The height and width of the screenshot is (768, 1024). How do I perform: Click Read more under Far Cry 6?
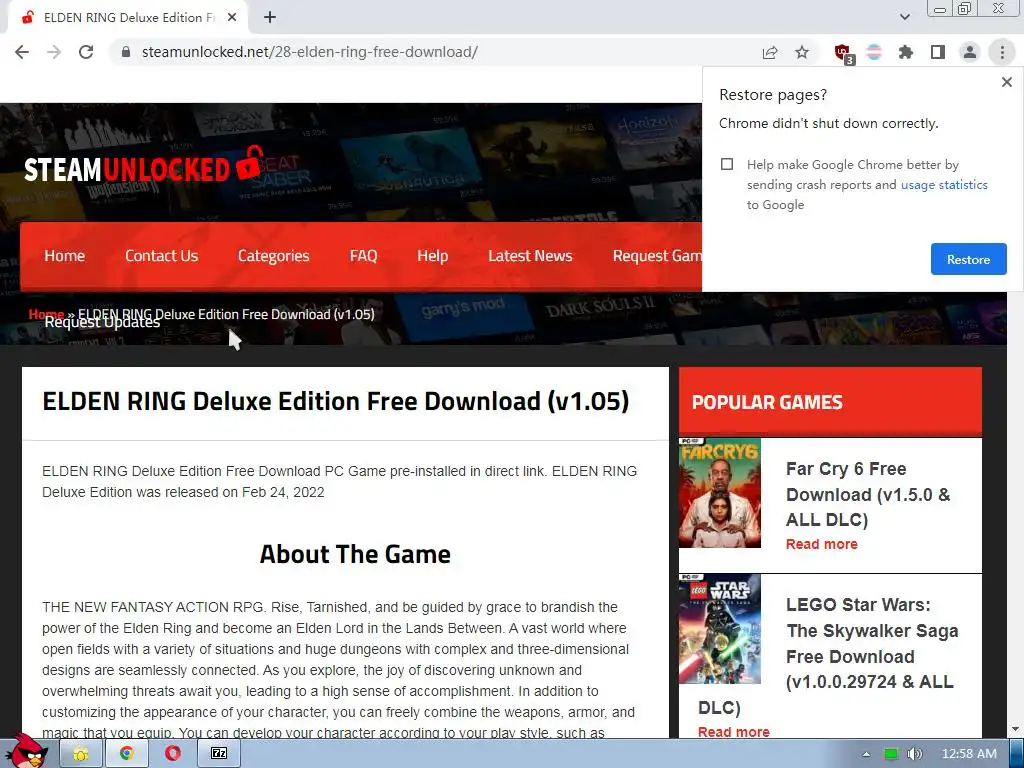tap(822, 544)
